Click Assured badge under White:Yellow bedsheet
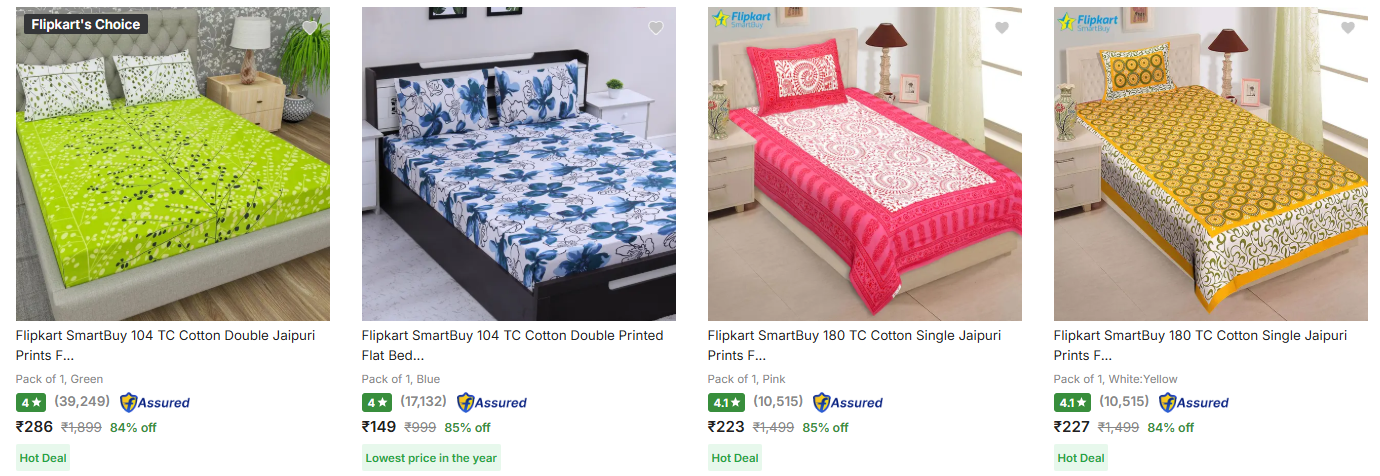This screenshot has height=476, width=1380. coord(1194,402)
